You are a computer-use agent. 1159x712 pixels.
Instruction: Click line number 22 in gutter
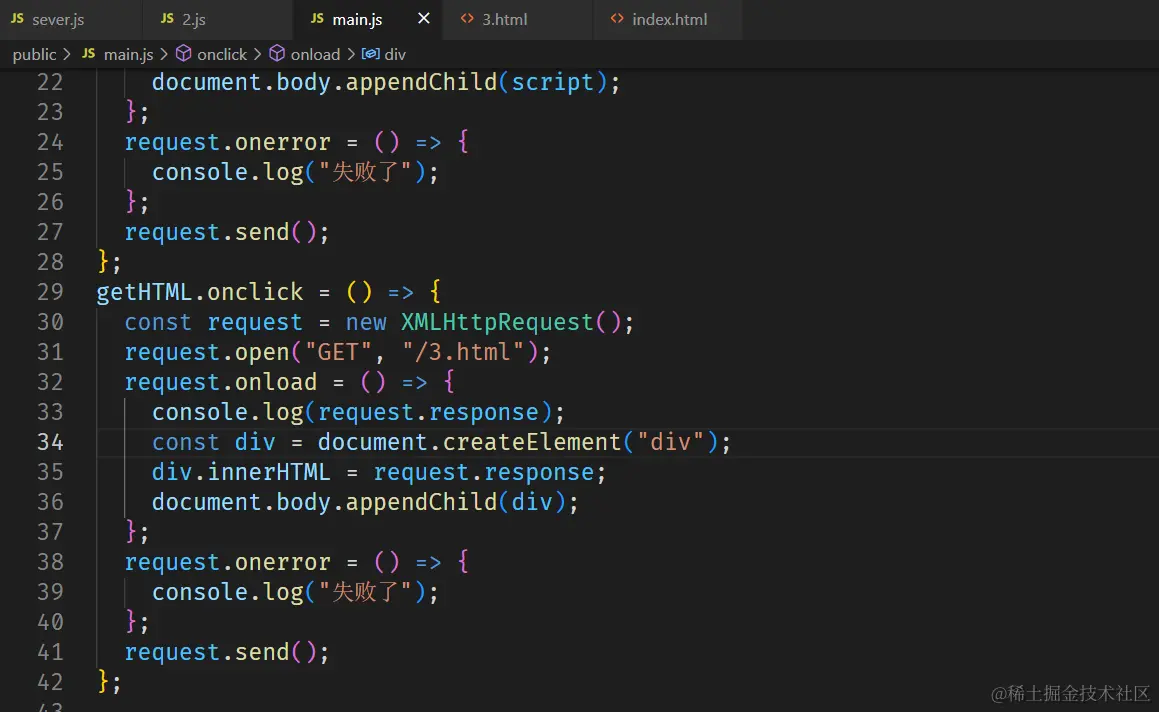click(x=50, y=82)
